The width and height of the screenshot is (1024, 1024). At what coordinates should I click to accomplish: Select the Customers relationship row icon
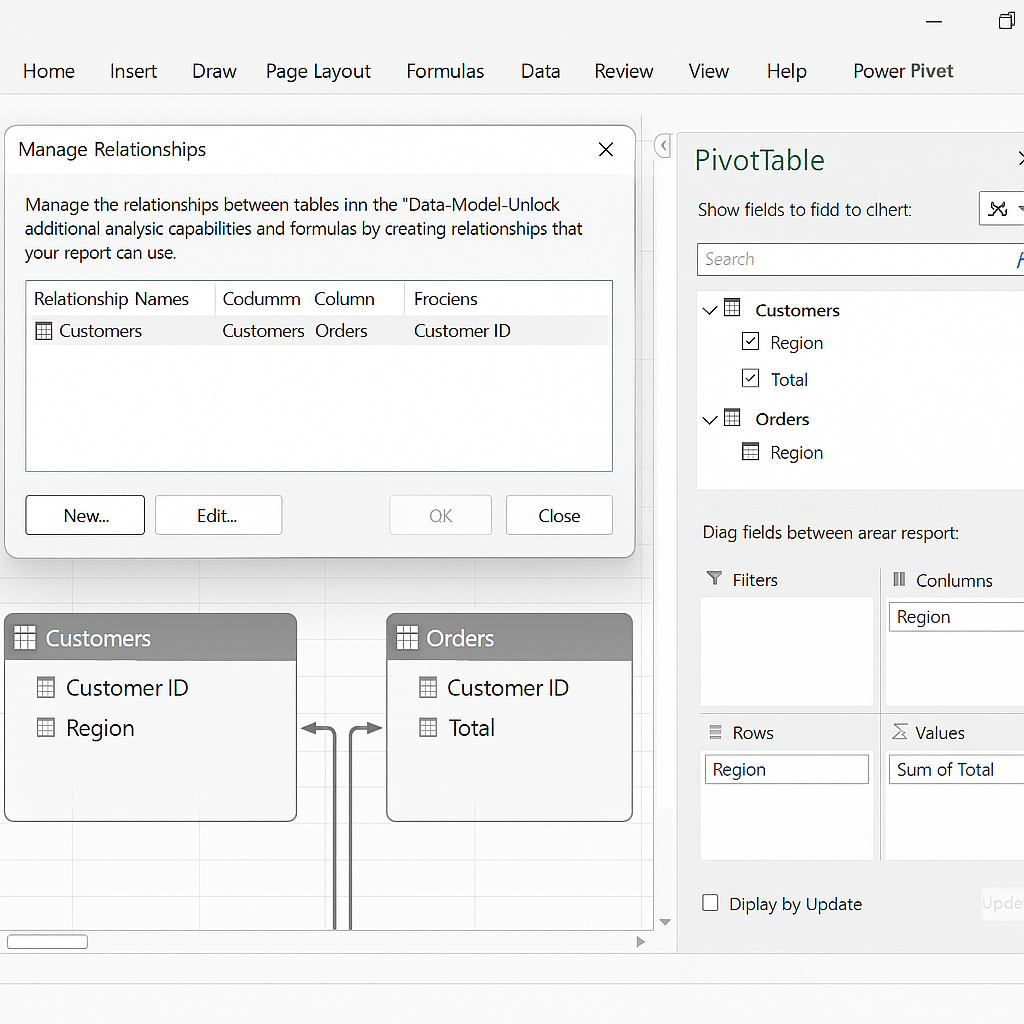[44, 331]
